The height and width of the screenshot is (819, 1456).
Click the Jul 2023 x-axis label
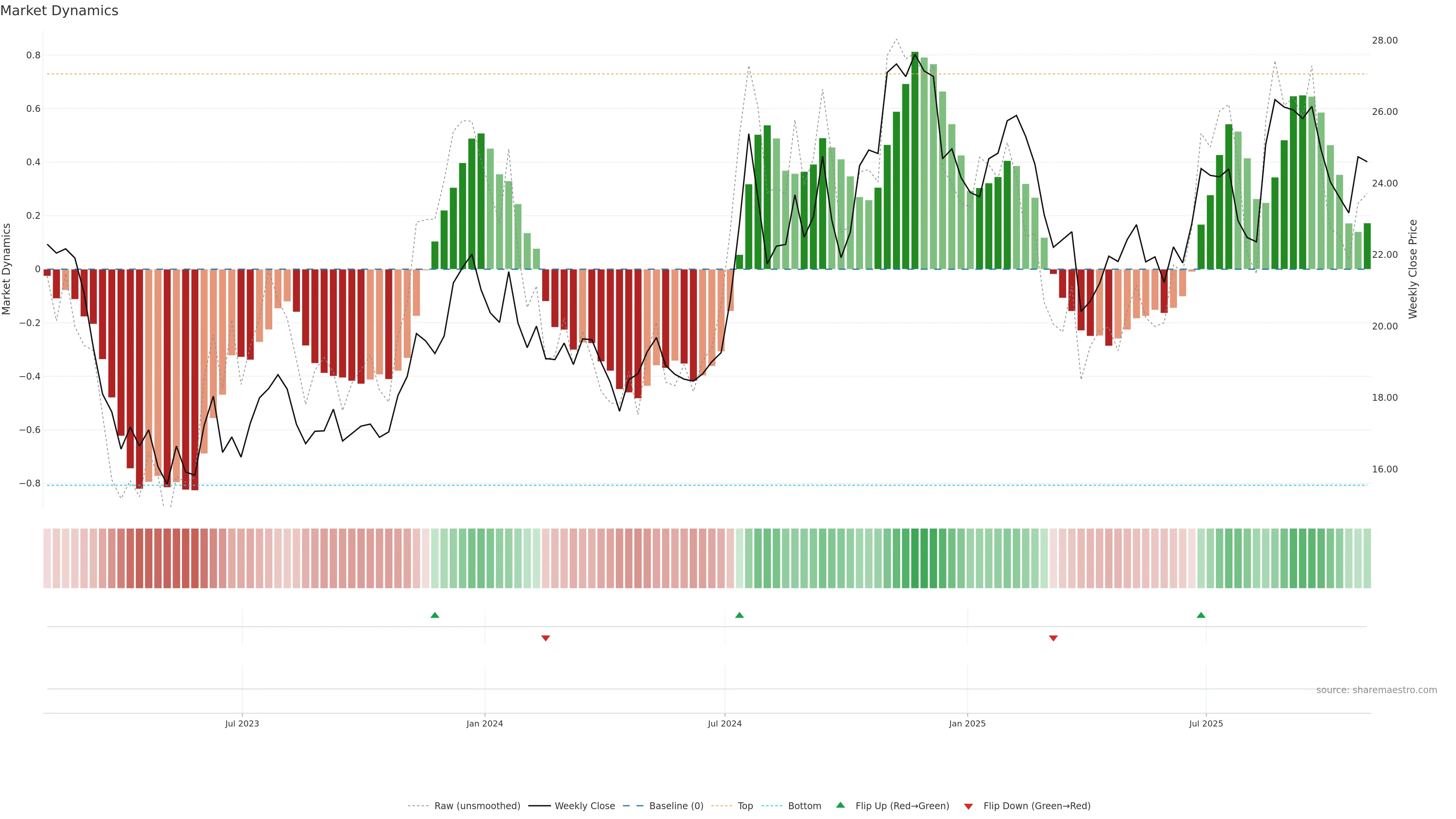tap(242, 723)
